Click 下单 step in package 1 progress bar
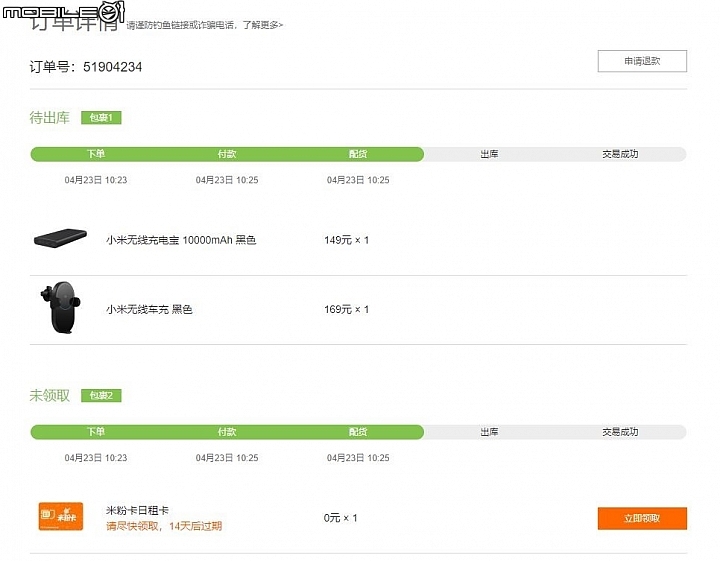The image size is (720, 561). coord(96,154)
